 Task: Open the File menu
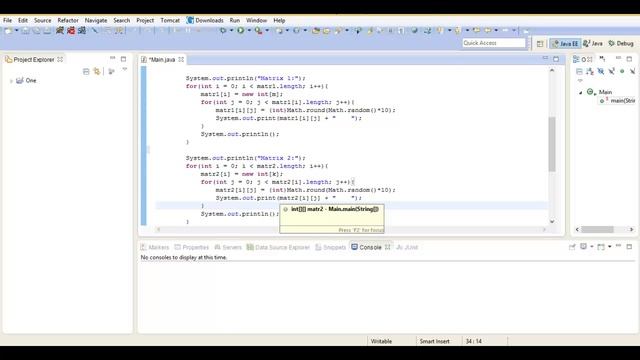(7, 20)
